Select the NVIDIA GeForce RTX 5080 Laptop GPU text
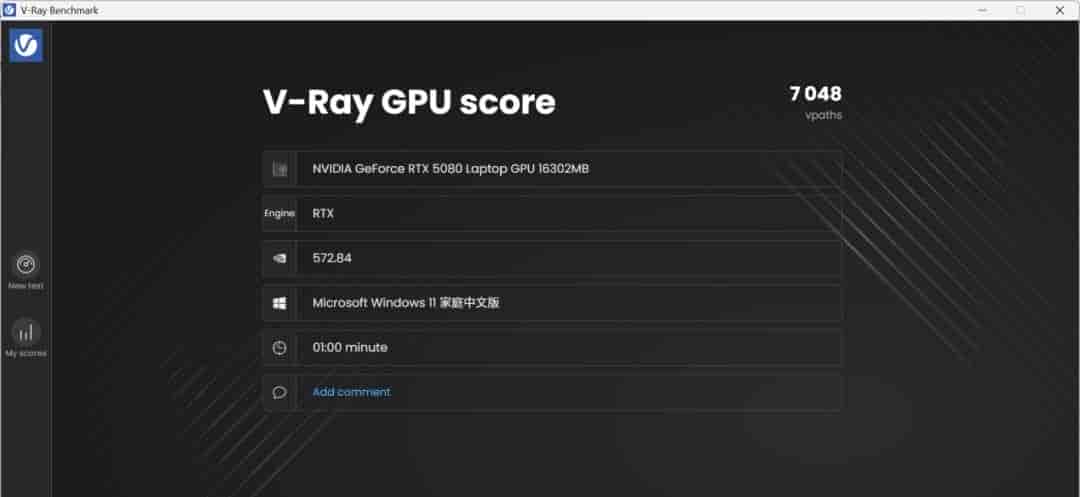The image size is (1080, 497). (x=450, y=169)
